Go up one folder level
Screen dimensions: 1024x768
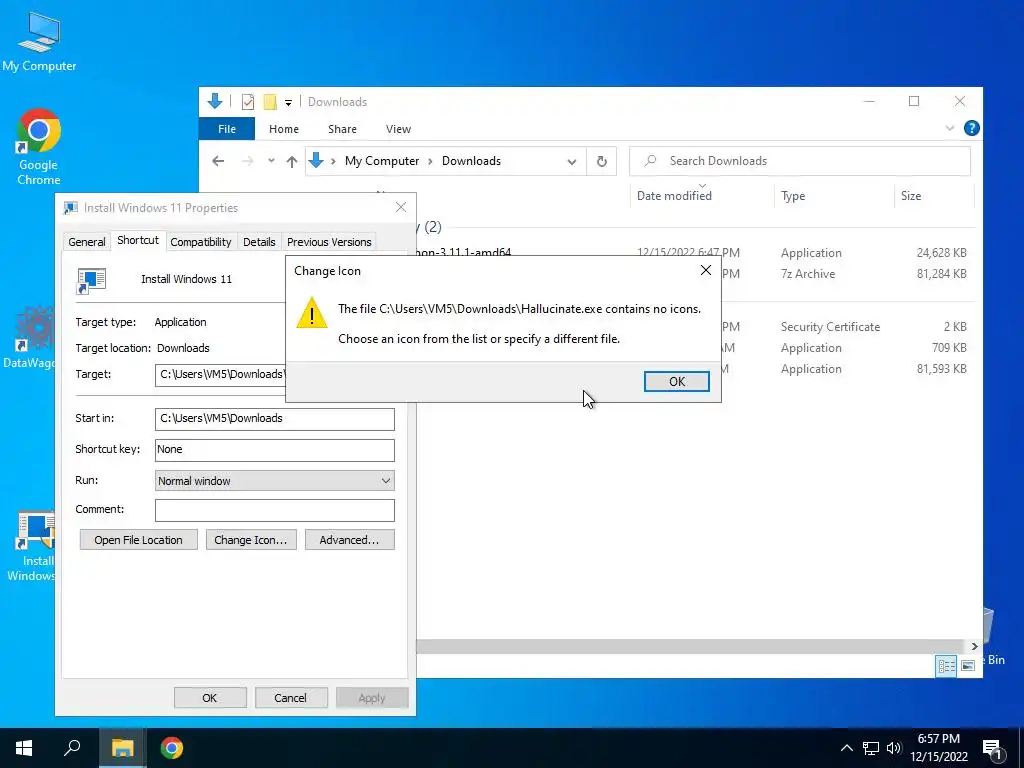291,161
